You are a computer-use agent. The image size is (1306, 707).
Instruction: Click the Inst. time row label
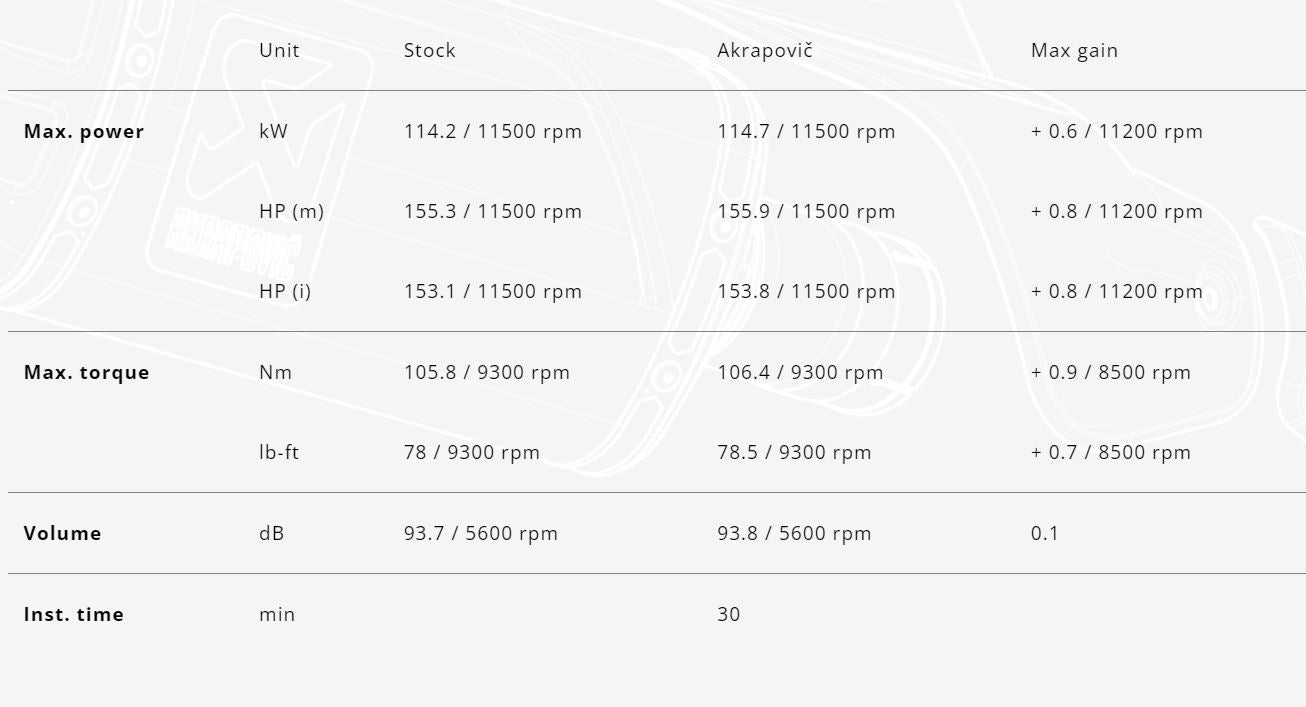74,614
